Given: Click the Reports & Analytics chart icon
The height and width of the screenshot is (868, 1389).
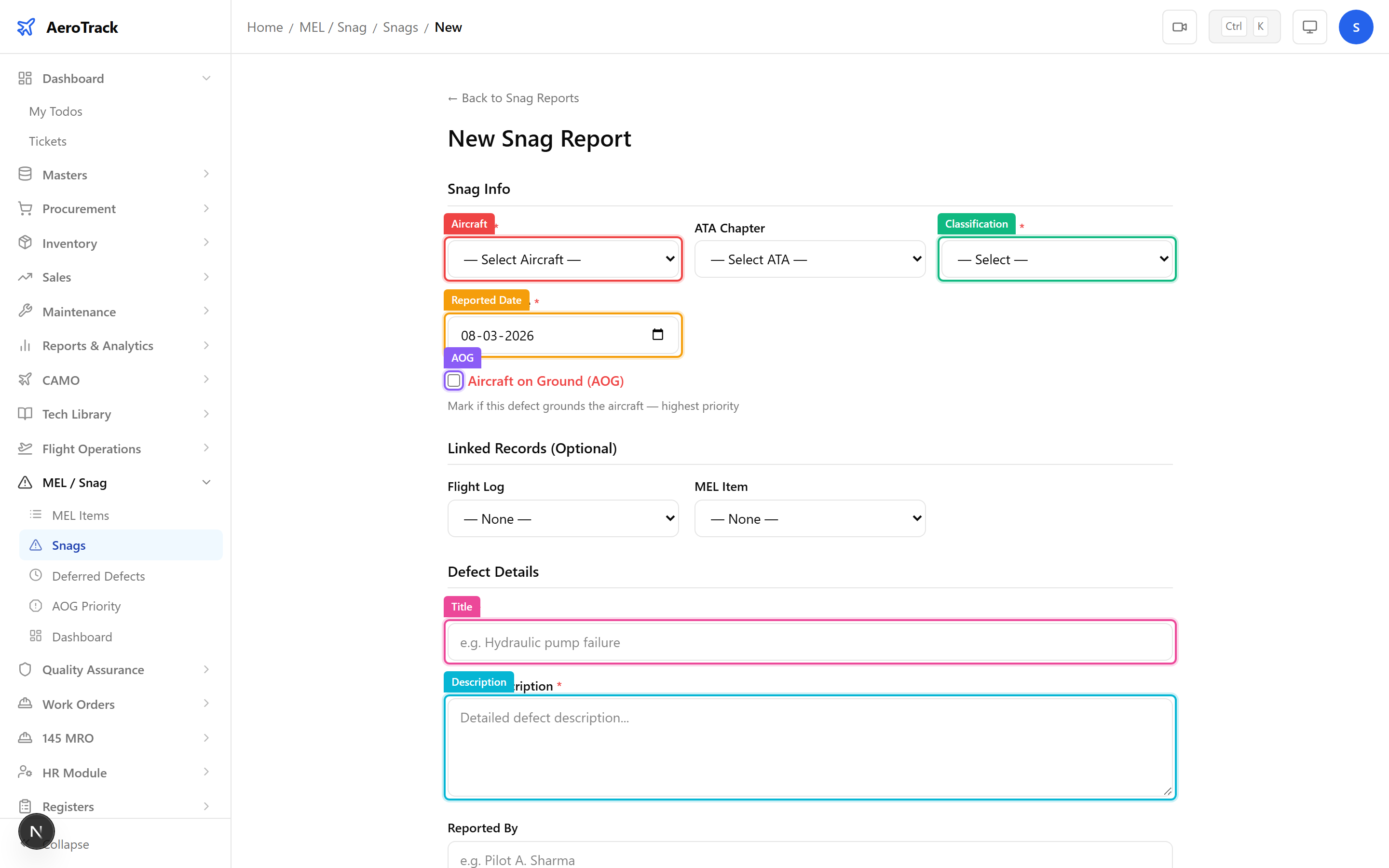Looking at the screenshot, I should pos(25,345).
